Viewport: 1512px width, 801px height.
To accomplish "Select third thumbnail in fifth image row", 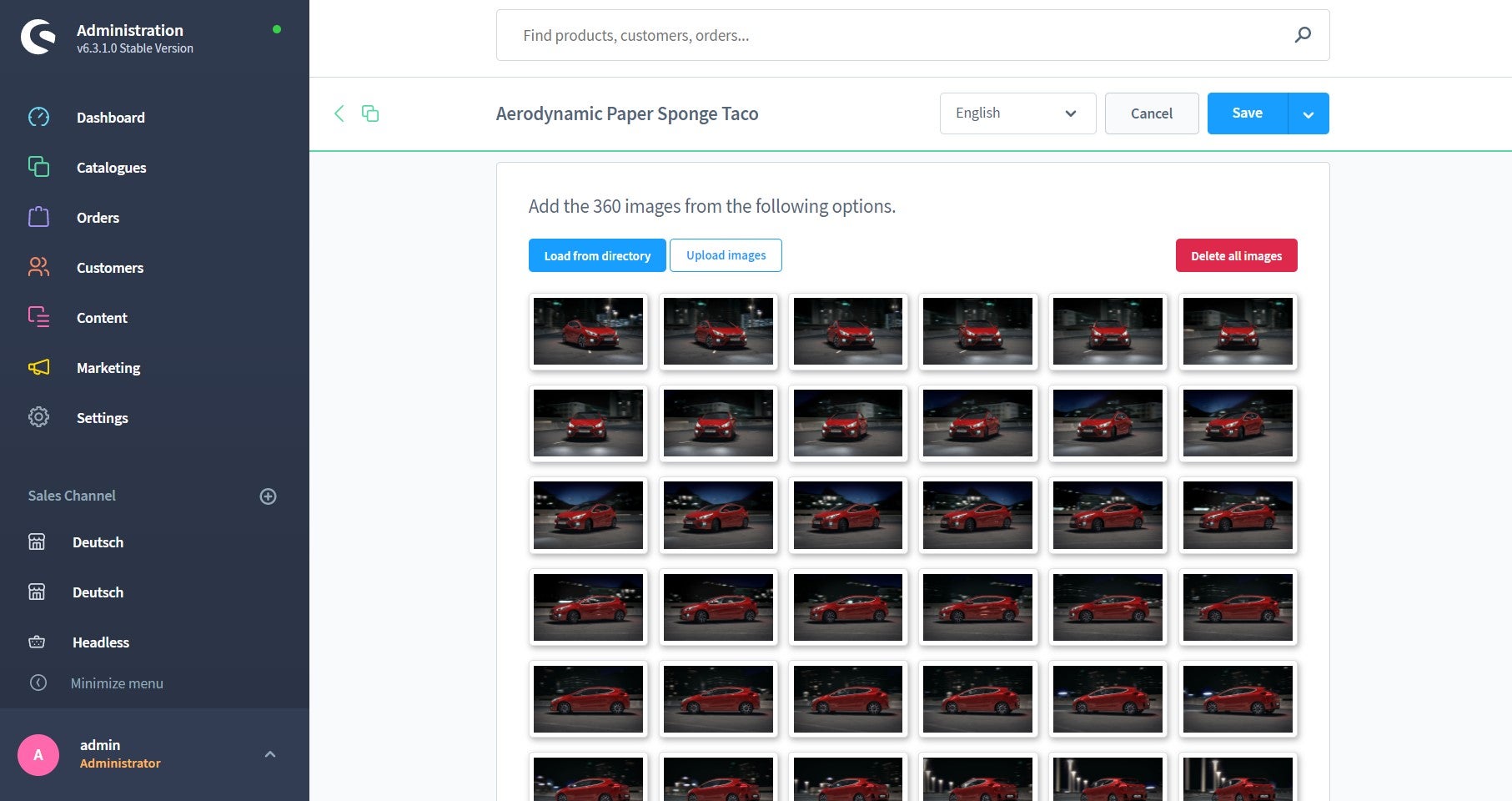I will (x=848, y=698).
